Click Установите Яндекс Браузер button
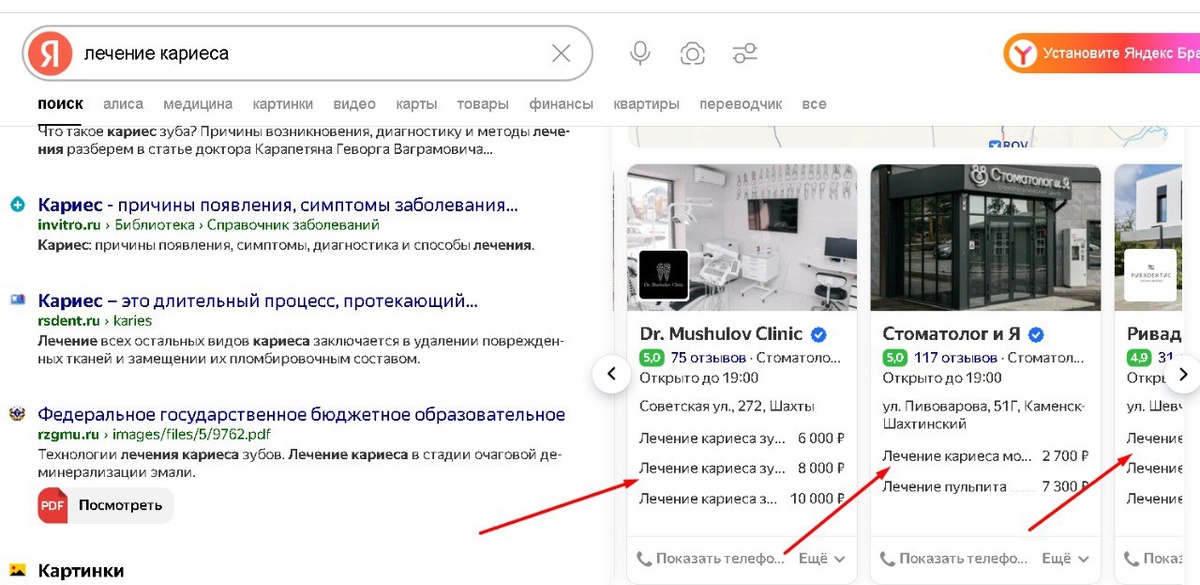Screen dimensions: 1200x585 click(x=1102, y=54)
